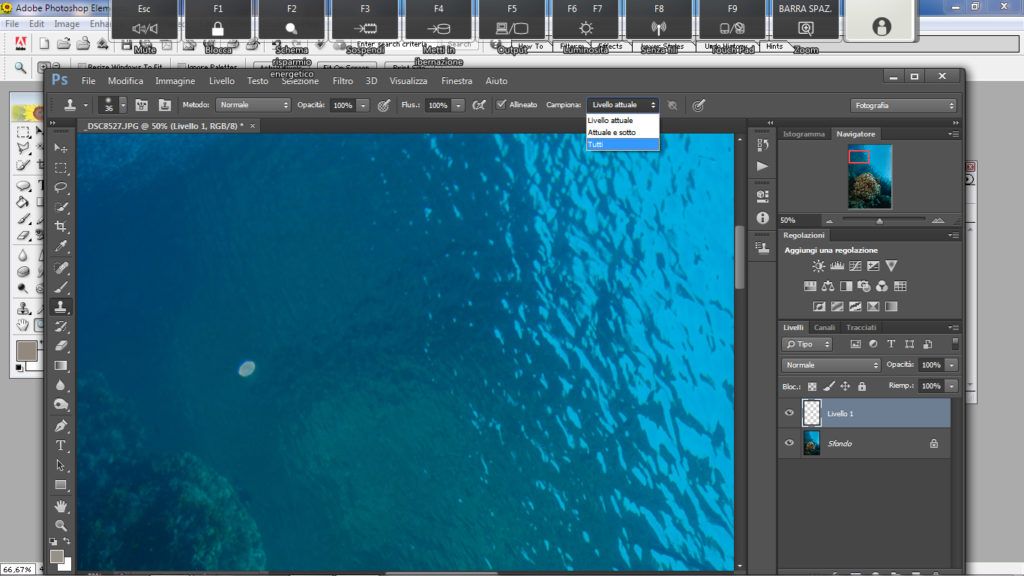The image size is (1024, 576).
Task: Open the Fotografia workspace dropdown
Action: 903,105
